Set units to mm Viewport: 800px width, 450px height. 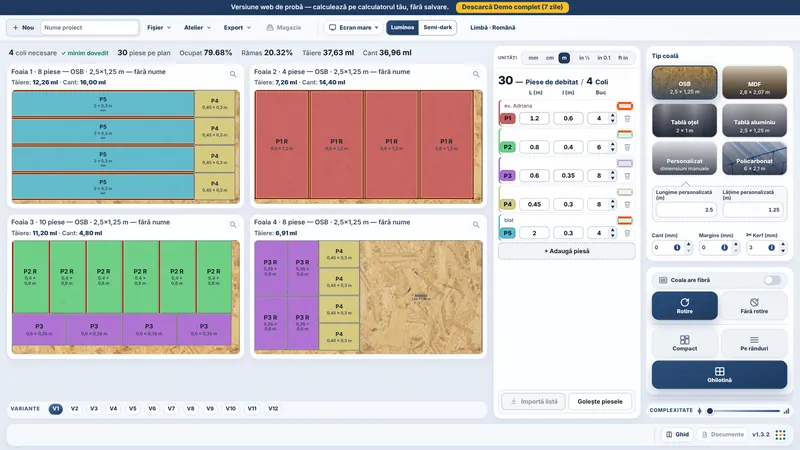[533, 58]
